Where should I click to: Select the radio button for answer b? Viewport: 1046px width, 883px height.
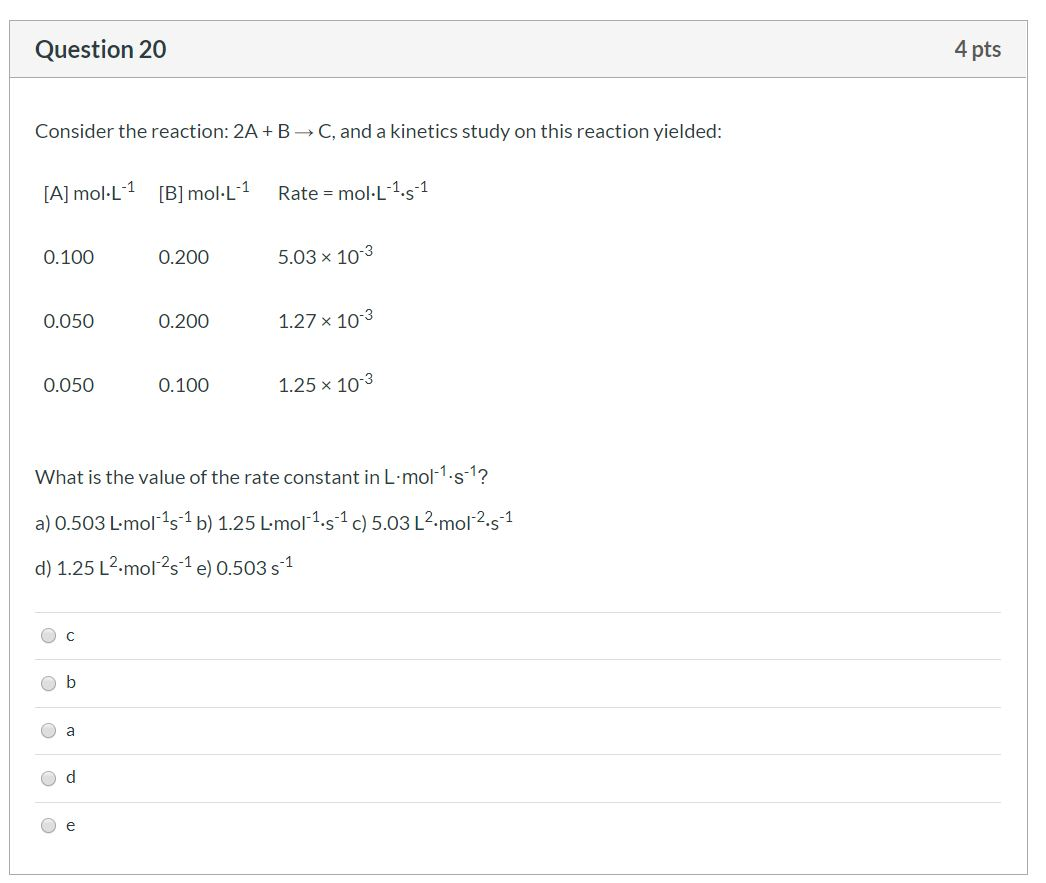[x=48, y=682]
